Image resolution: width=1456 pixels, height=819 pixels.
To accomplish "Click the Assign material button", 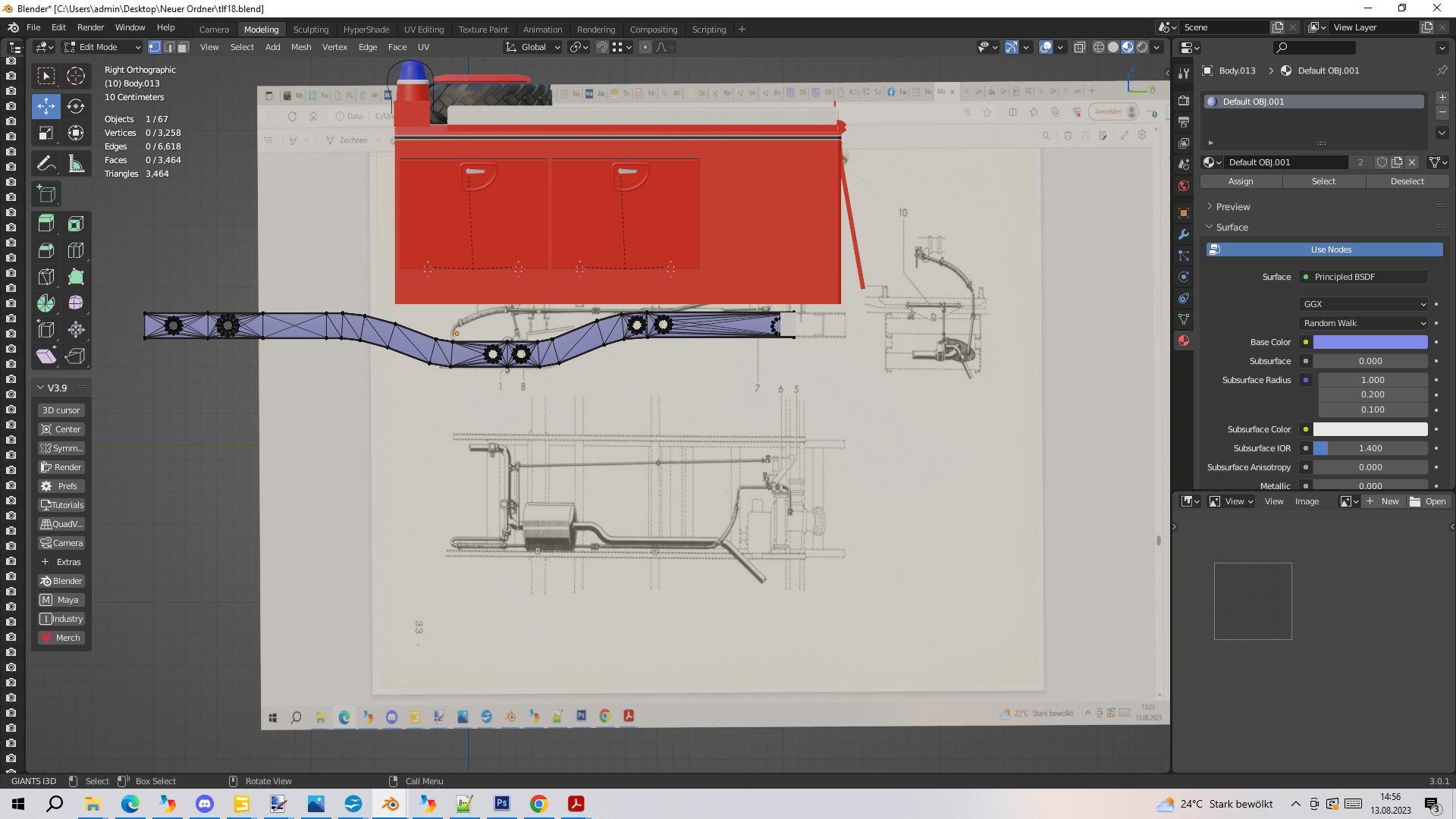I will (1241, 181).
